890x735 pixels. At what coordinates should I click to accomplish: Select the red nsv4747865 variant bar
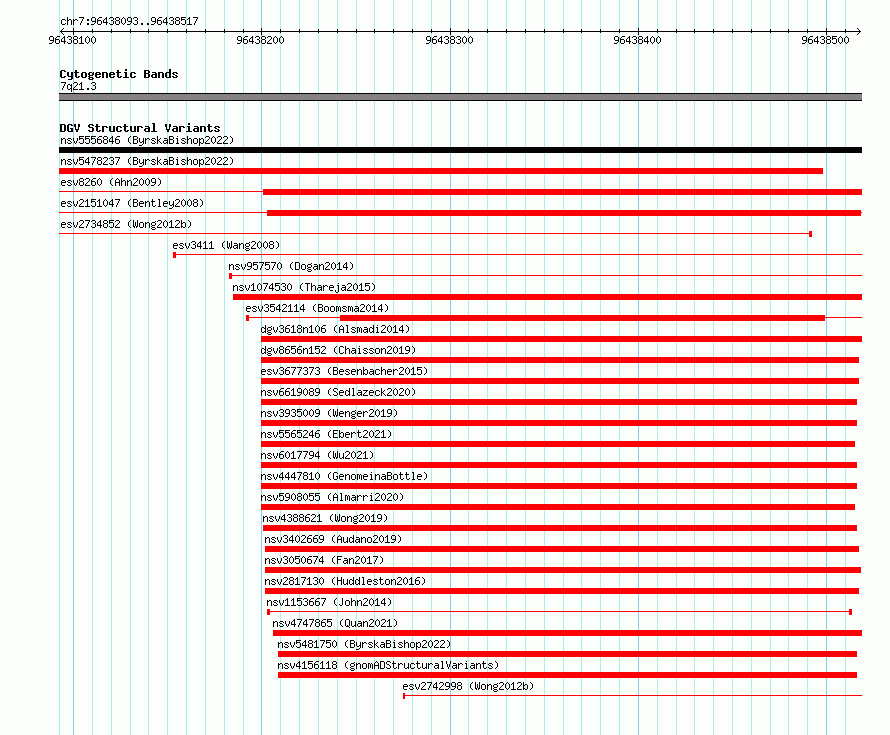tap(568, 633)
